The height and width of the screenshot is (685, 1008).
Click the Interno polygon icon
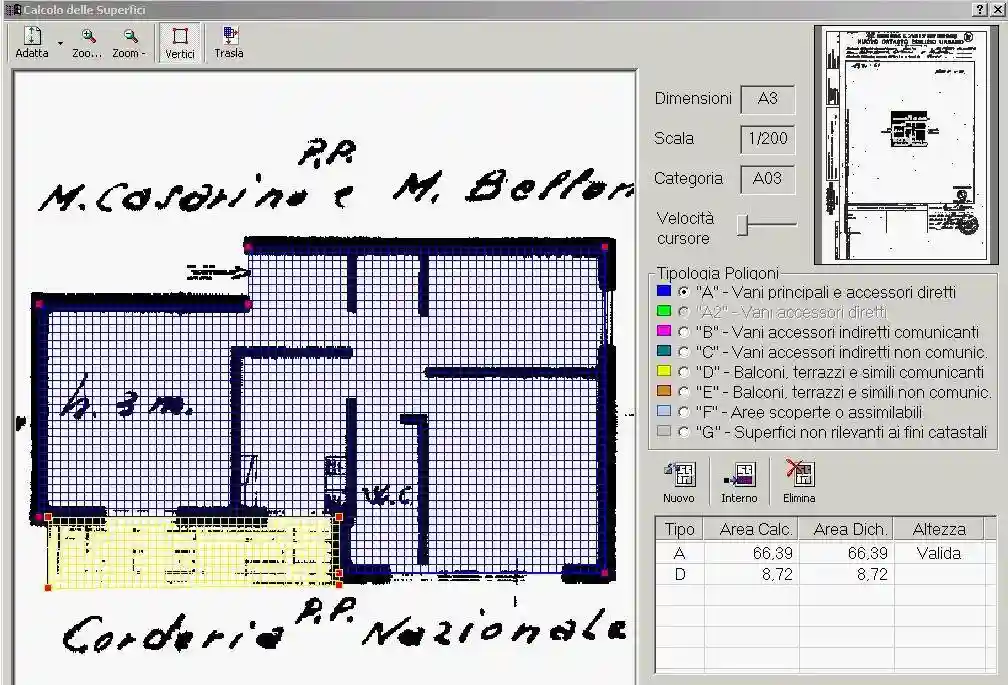pyautogui.click(x=739, y=482)
